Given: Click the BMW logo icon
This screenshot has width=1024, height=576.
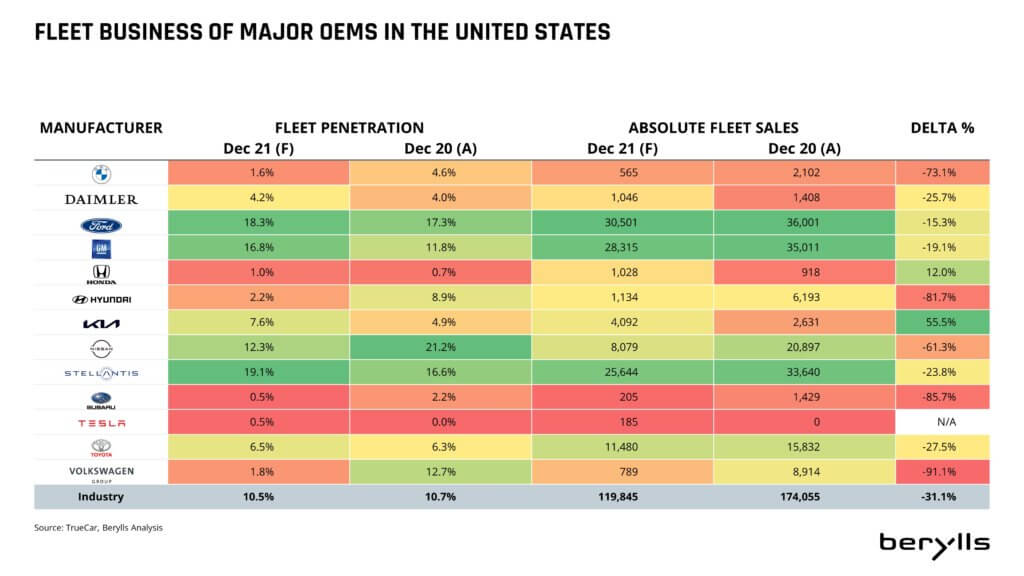Looking at the screenshot, I should 101,174.
